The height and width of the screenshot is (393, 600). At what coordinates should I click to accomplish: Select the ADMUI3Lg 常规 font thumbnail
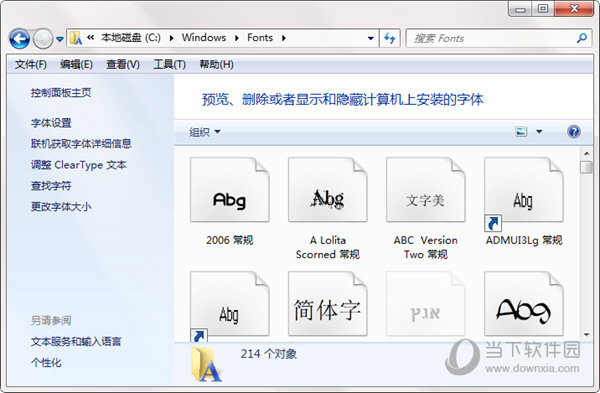tap(523, 190)
